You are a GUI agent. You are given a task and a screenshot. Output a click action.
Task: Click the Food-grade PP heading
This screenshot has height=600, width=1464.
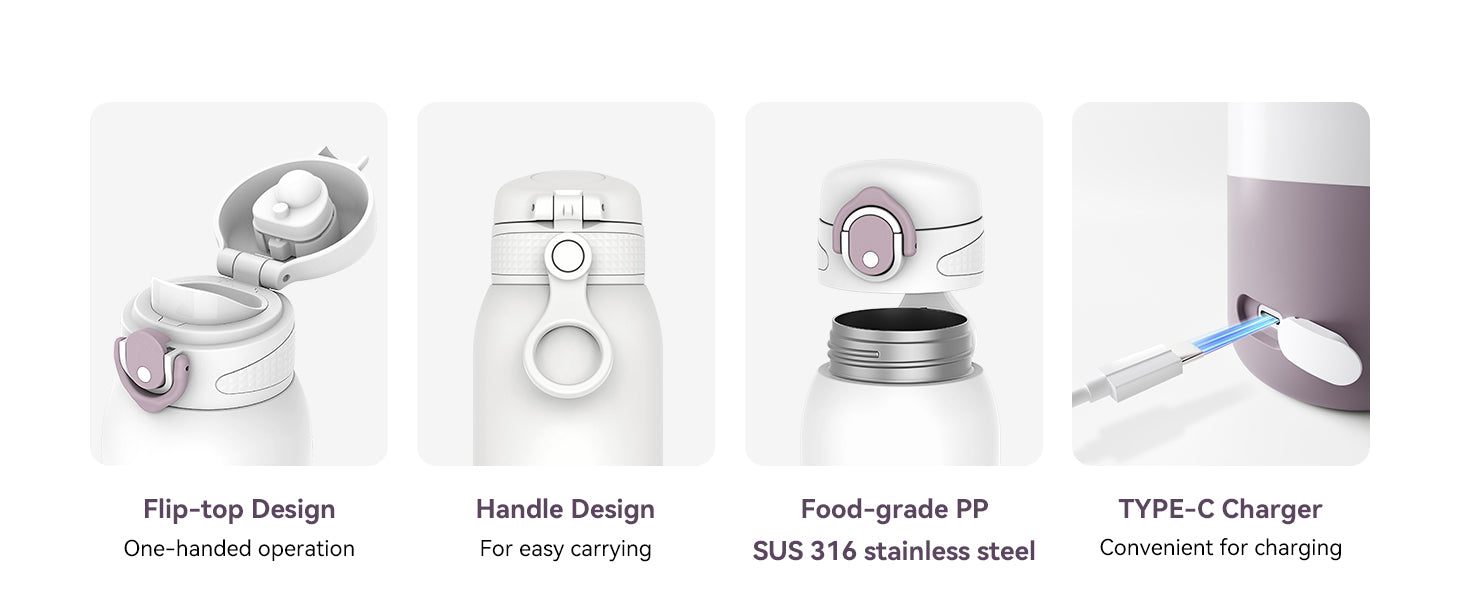pyautogui.click(x=894, y=509)
